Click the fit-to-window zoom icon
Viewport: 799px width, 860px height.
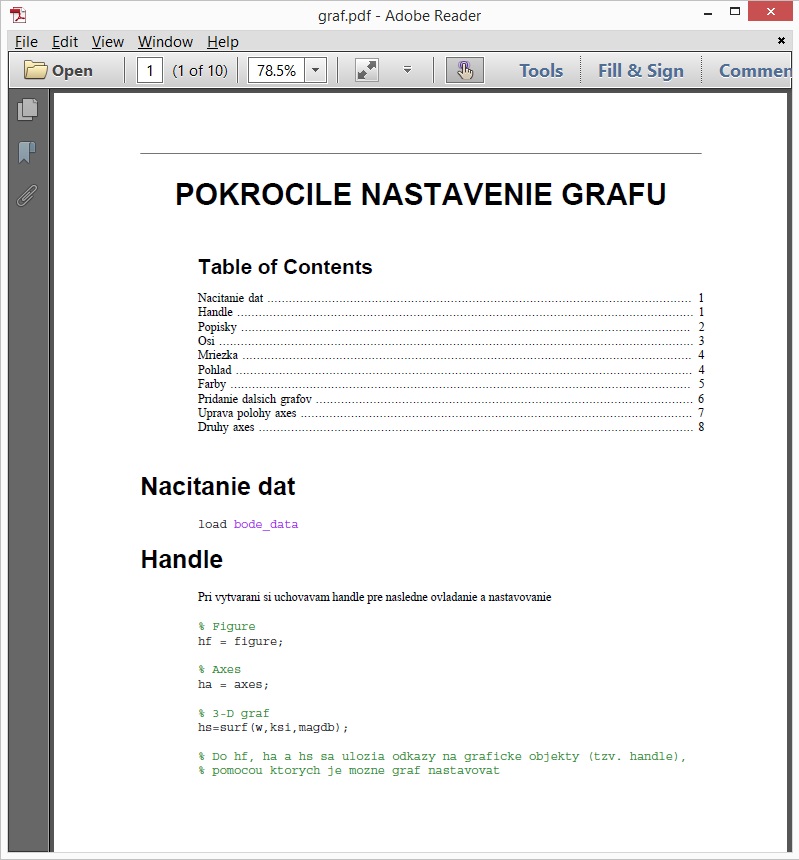367,70
